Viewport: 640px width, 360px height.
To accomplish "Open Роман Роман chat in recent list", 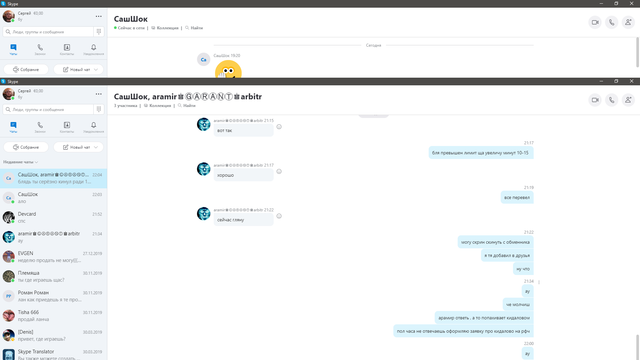I will [x=53, y=296].
